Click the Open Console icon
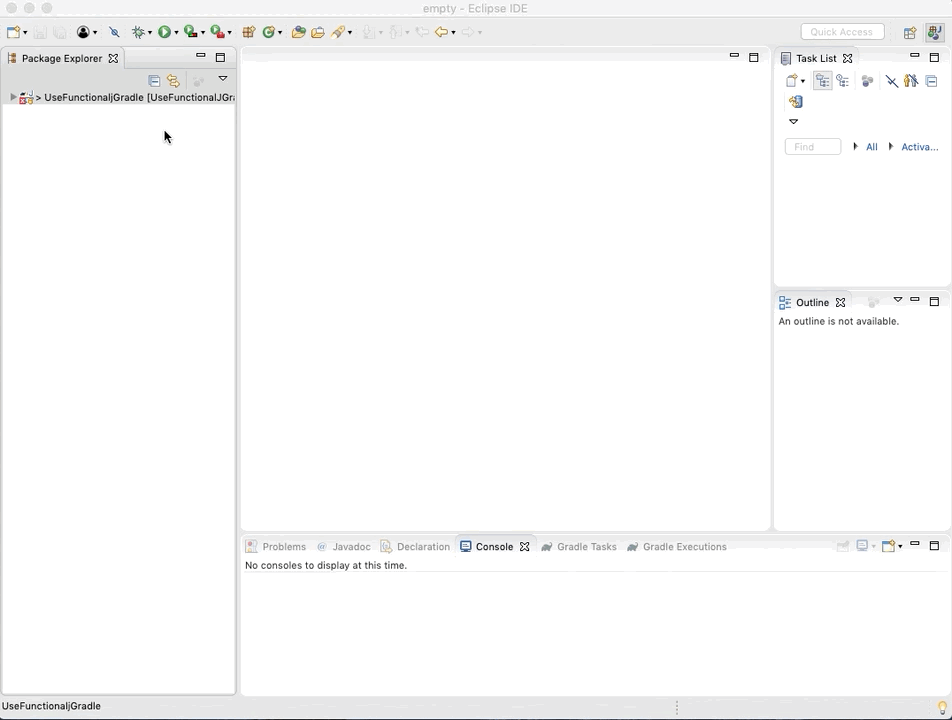The image size is (952, 720). click(x=888, y=546)
